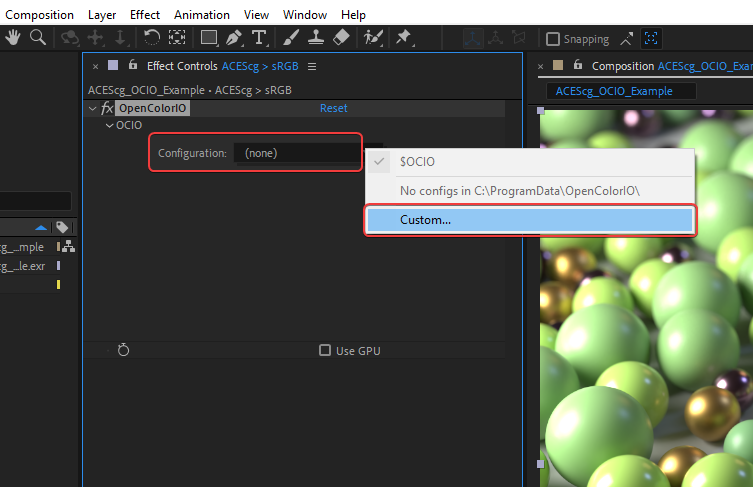Collapse the OpenColorIO effect group
The width and height of the screenshot is (753, 487).
point(93,108)
